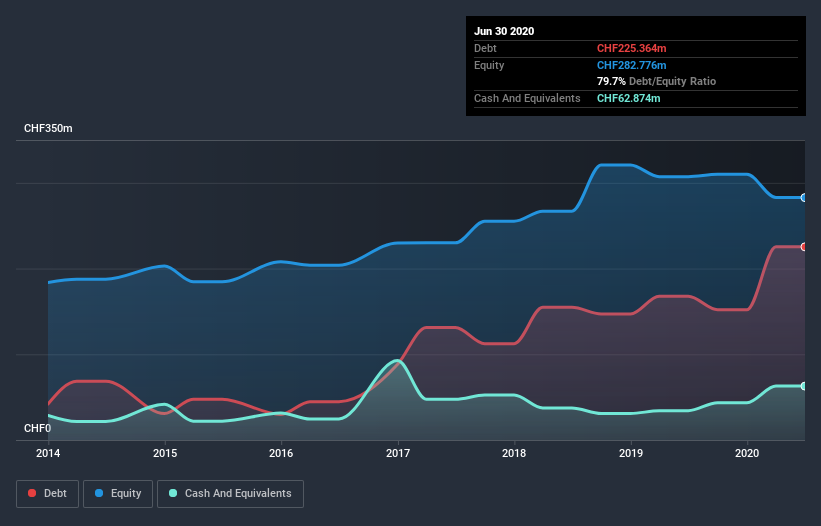This screenshot has height=526, width=821.
Task: Toggle the Cash And Equivalents legend button
Action: point(230,494)
